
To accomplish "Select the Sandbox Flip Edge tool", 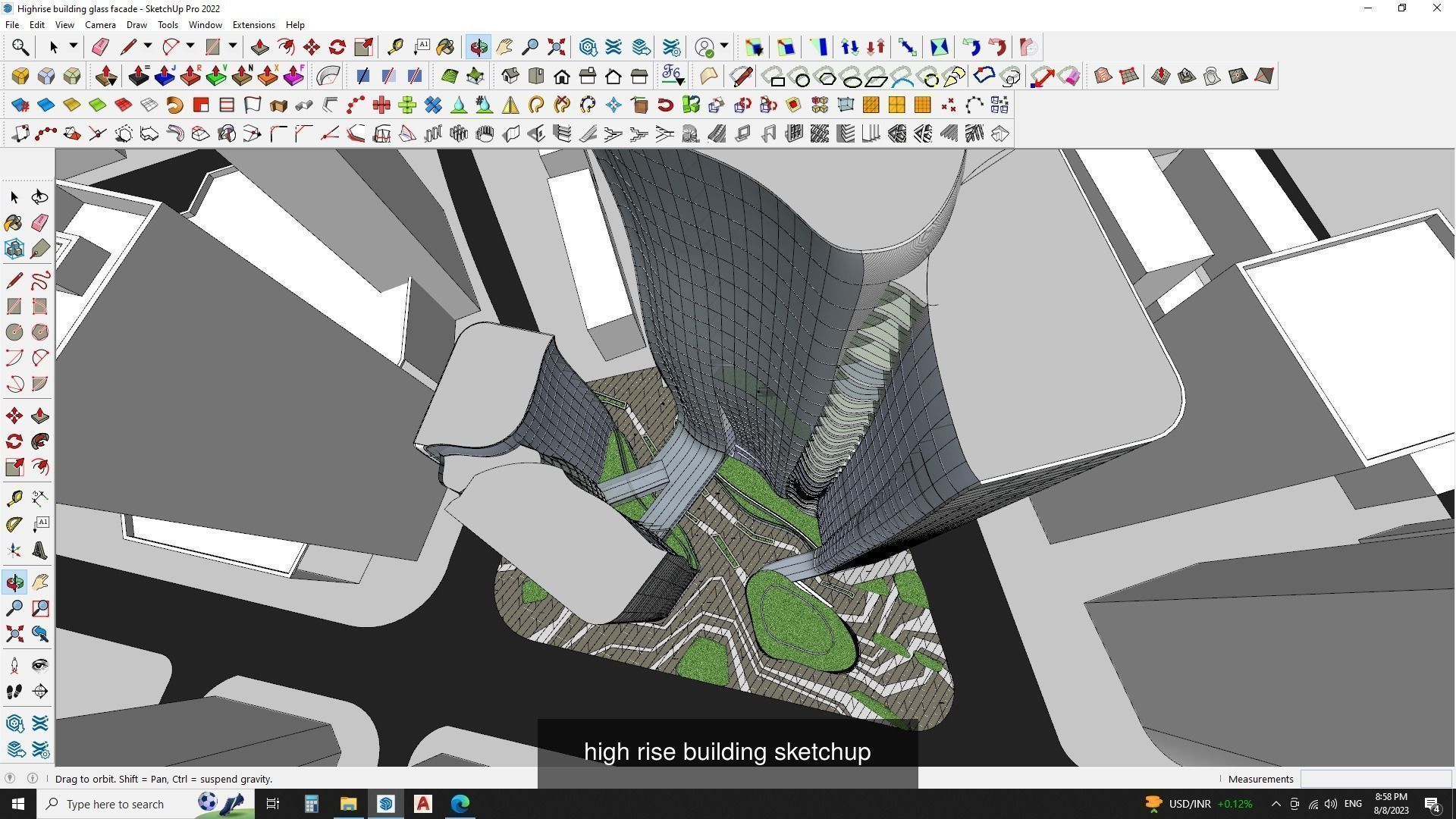I will (x=1264, y=76).
